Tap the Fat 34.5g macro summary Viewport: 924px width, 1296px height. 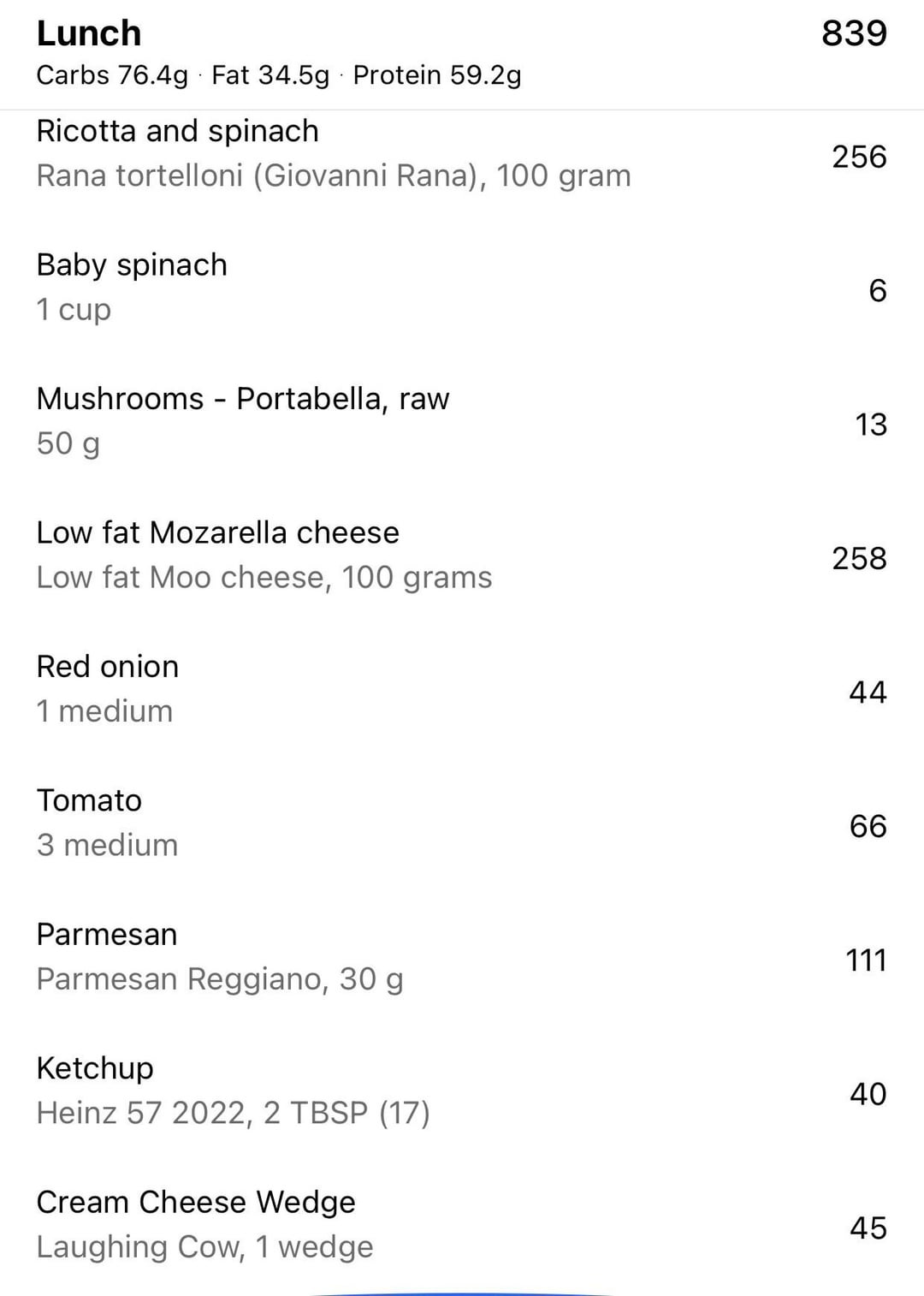click(x=270, y=75)
